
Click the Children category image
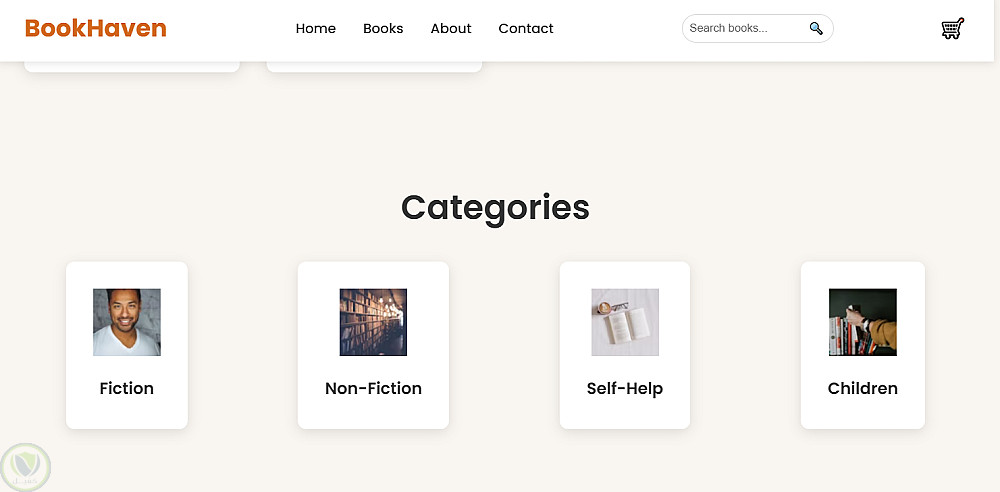[862, 322]
